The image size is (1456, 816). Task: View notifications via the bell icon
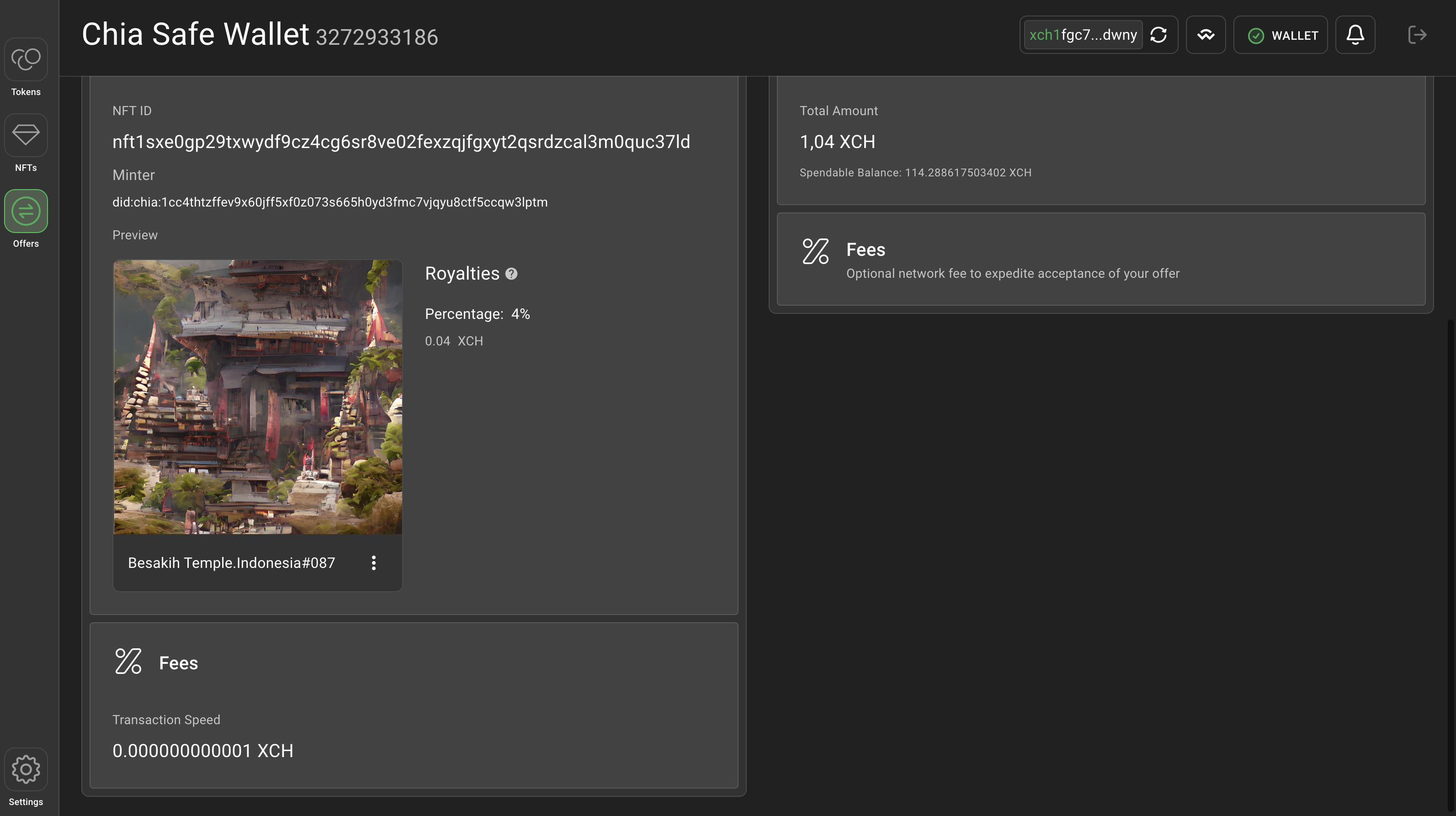point(1355,34)
